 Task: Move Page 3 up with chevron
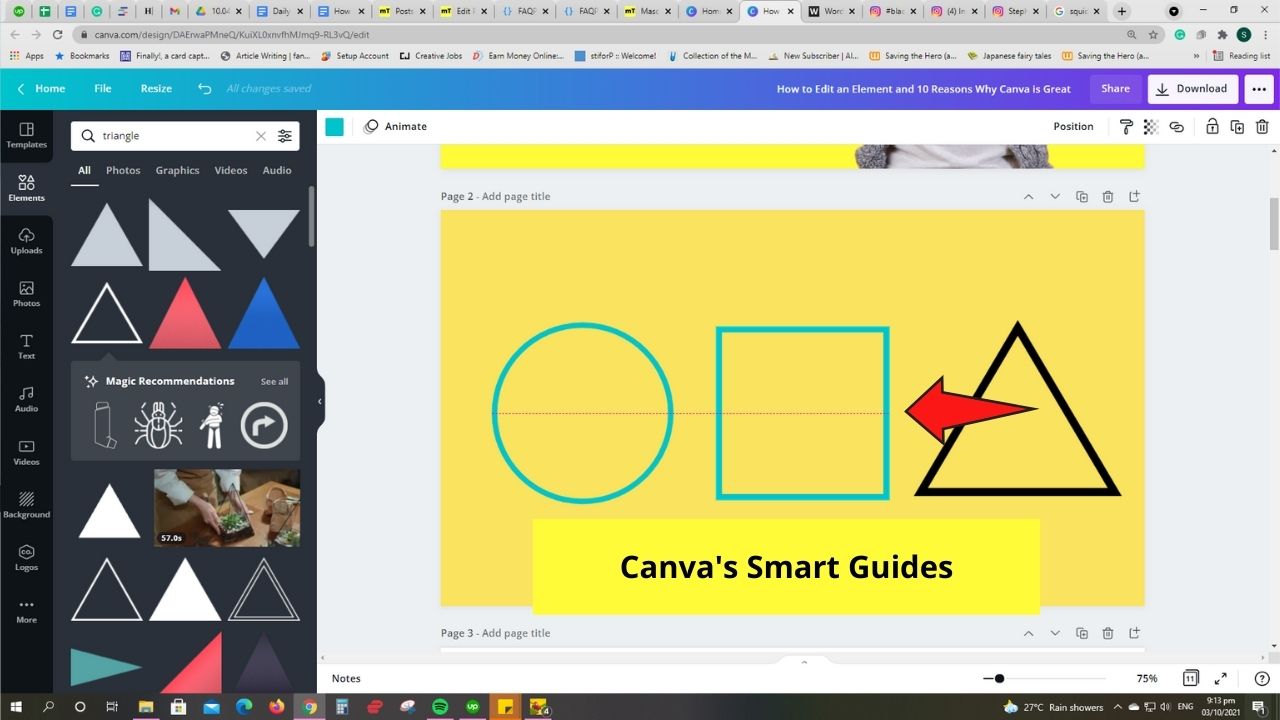[1028, 633]
